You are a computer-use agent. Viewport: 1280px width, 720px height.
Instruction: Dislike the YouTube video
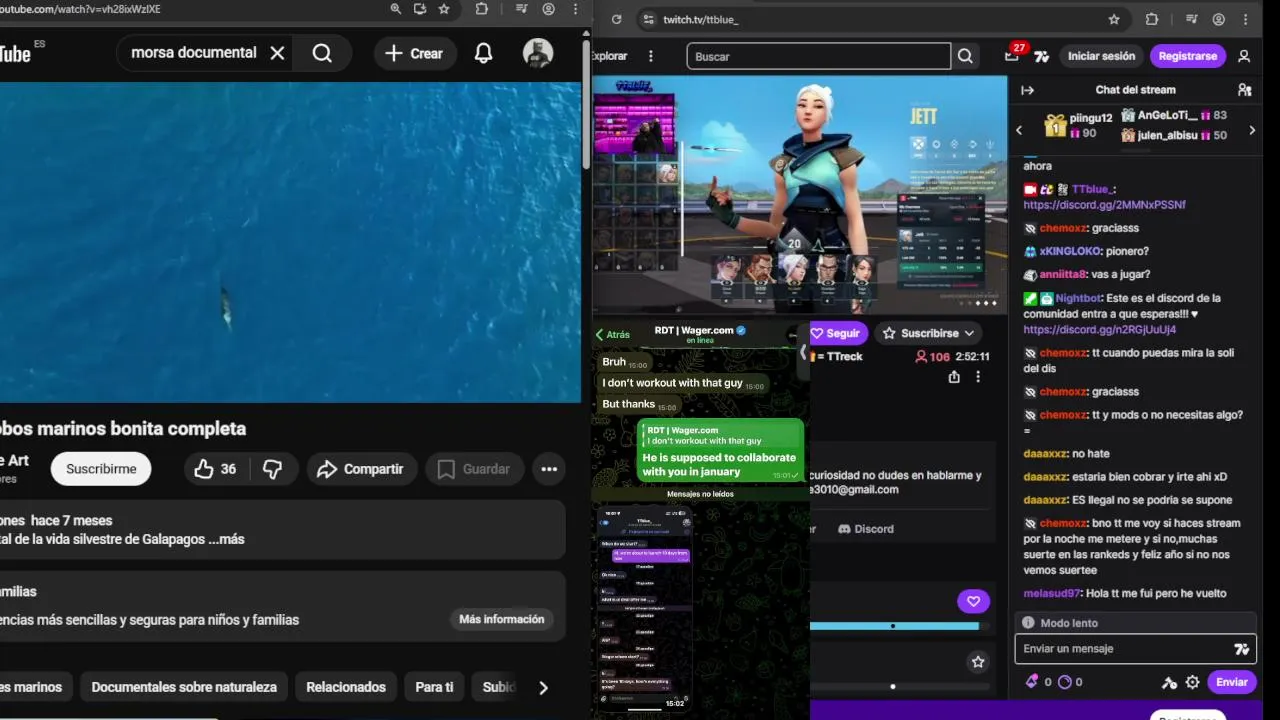coord(272,469)
